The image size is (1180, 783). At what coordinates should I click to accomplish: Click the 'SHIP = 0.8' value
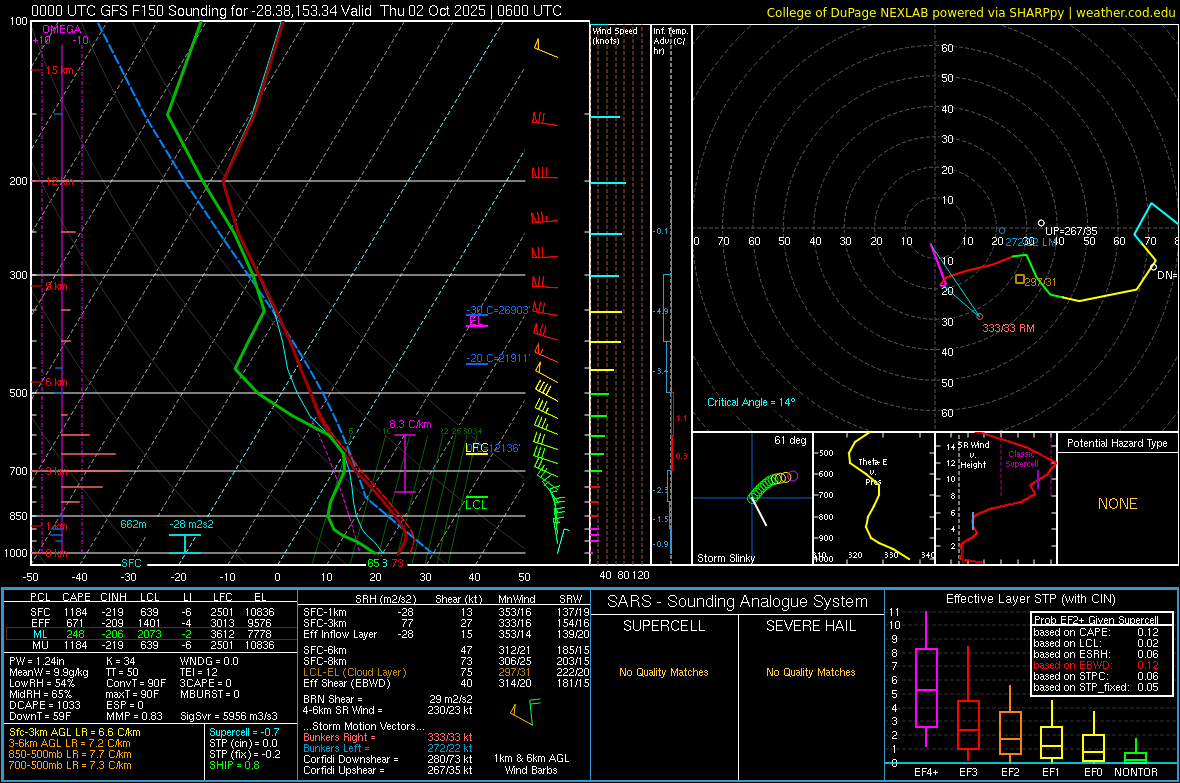tap(234, 765)
